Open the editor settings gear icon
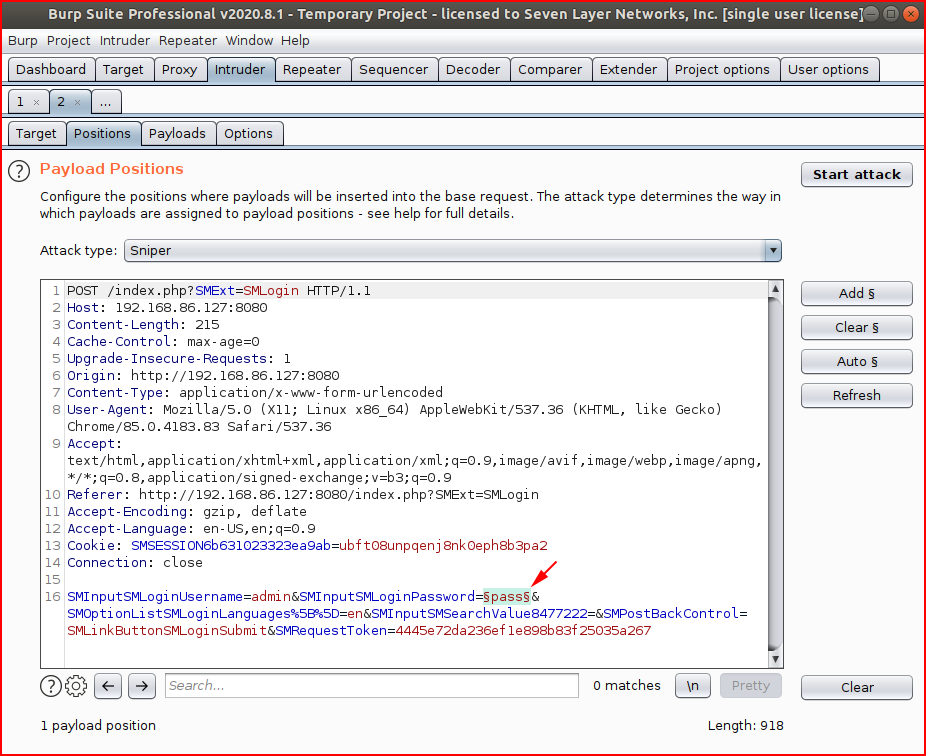 pos(76,686)
